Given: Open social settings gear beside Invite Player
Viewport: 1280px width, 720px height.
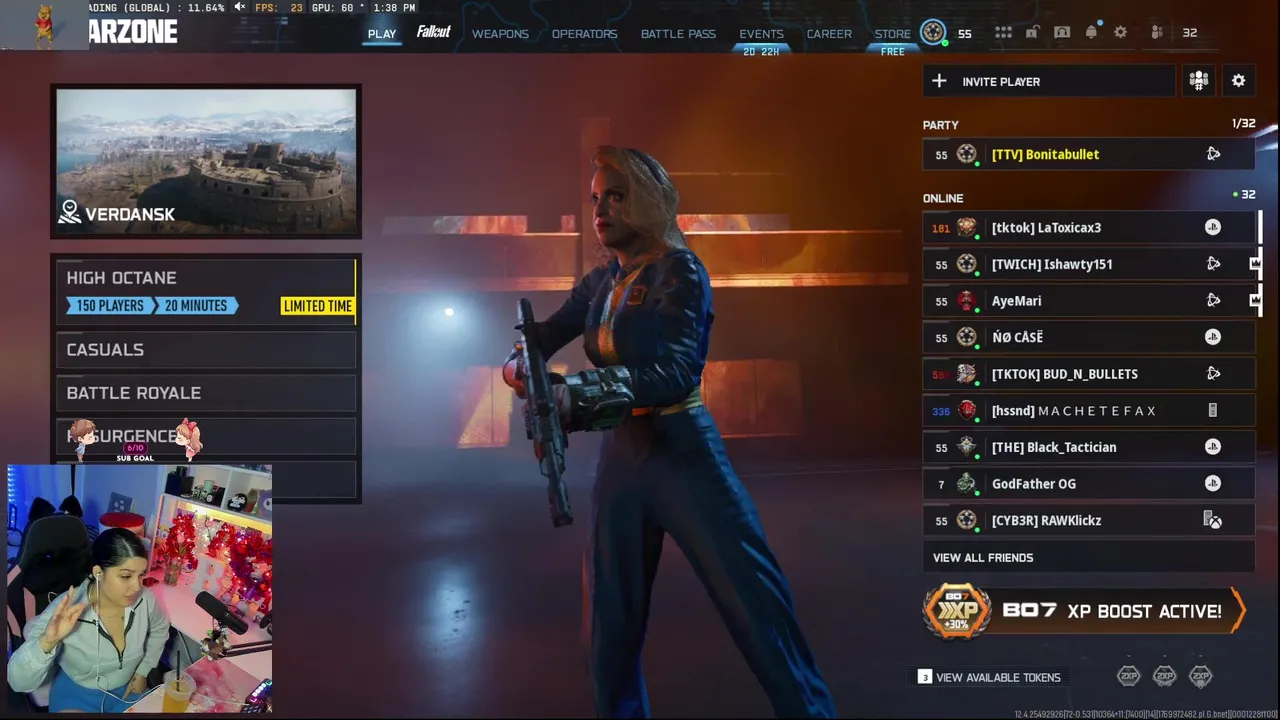Looking at the screenshot, I should point(1238,81).
